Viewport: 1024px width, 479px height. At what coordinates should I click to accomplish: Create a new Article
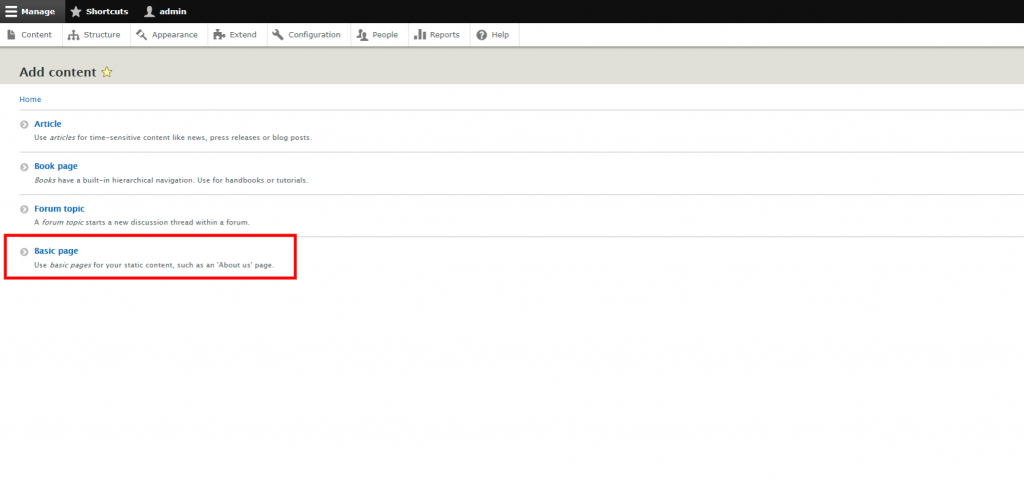47,124
